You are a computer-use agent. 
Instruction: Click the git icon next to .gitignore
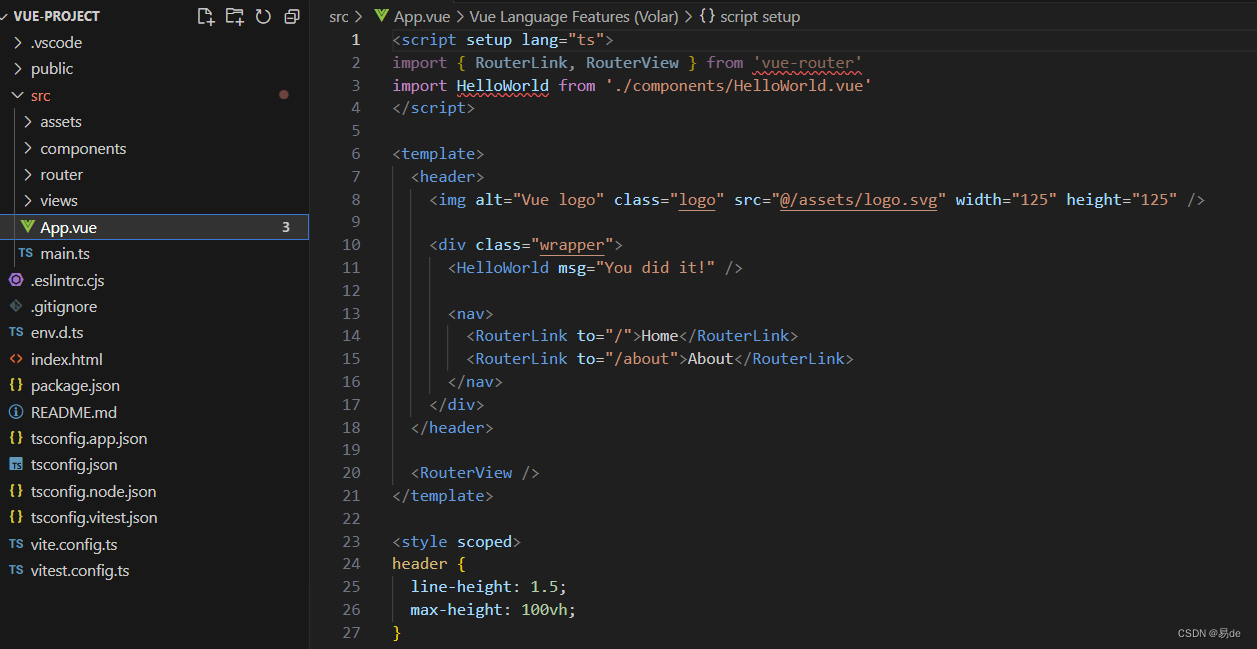click(16, 306)
